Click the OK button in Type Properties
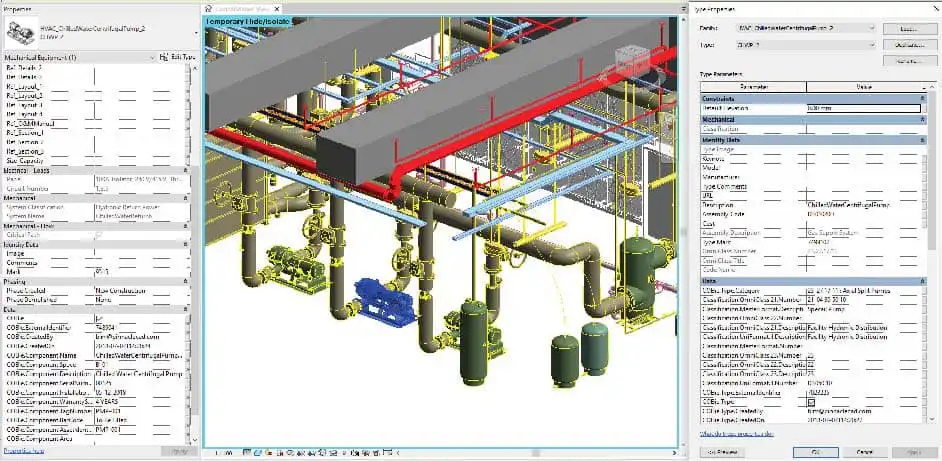Viewport: 942px width, 461px height. tap(815, 452)
